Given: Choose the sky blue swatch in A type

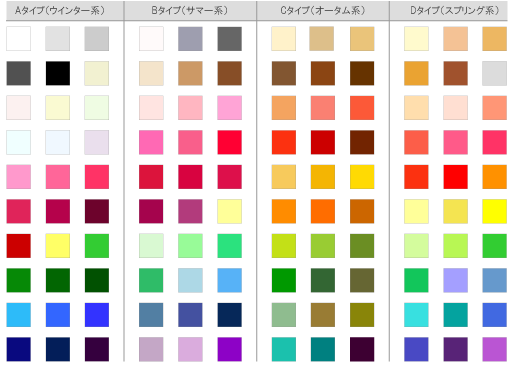Looking at the screenshot, I should pyautogui.click(x=19, y=315).
